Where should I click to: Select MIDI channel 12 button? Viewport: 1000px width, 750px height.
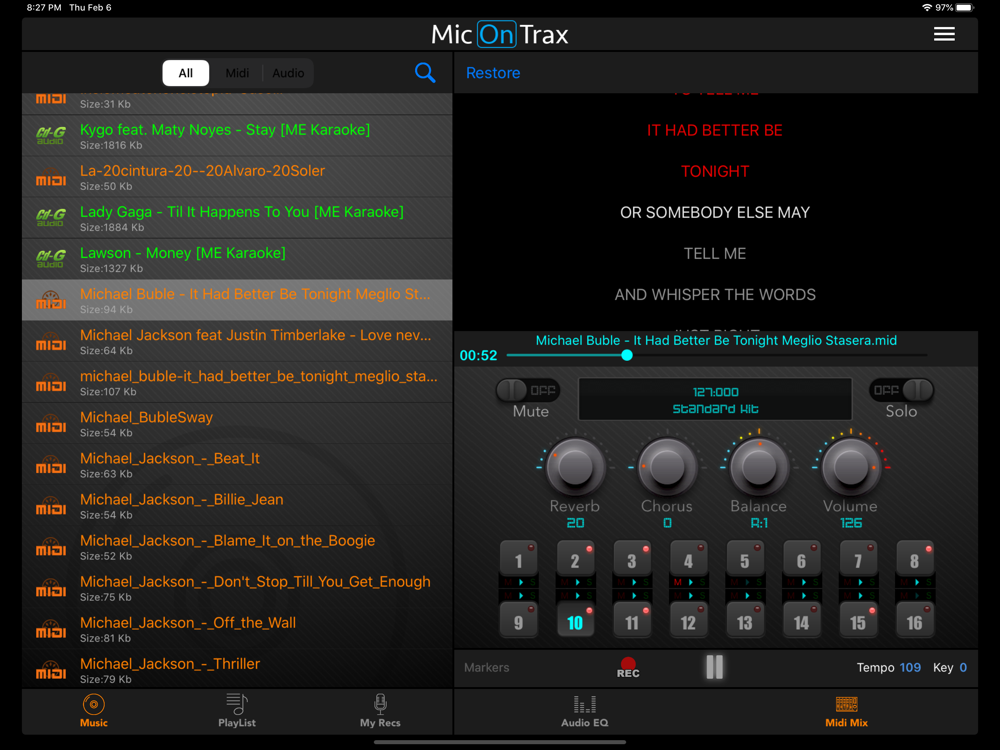pyautogui.click(x=688, y=621)
